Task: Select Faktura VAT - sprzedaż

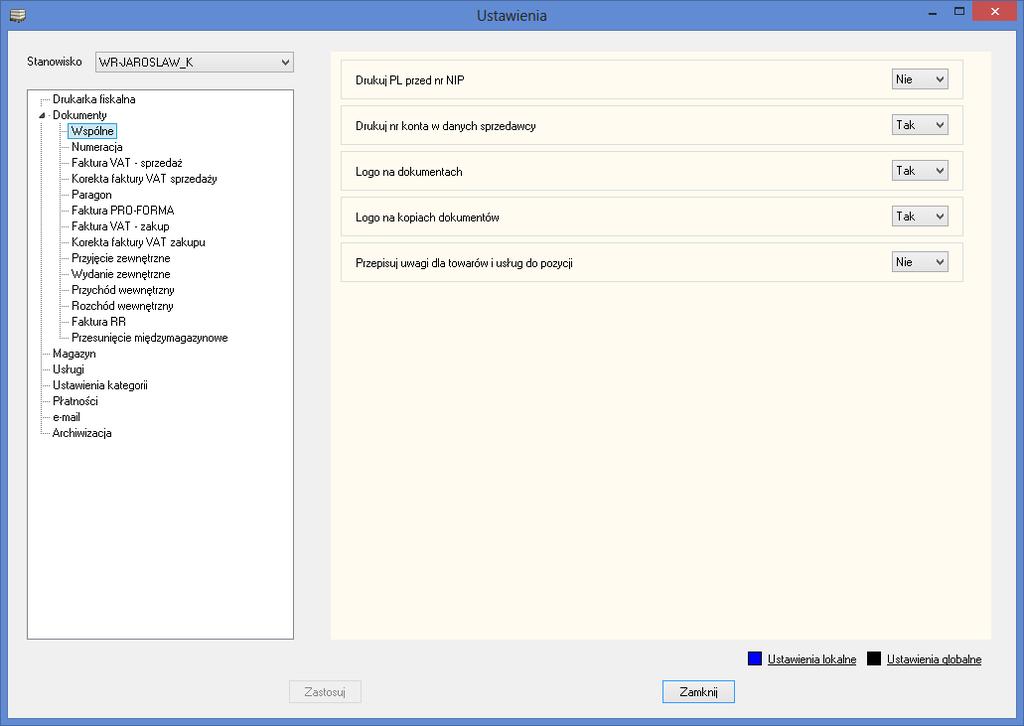Action: coord(127,163)
